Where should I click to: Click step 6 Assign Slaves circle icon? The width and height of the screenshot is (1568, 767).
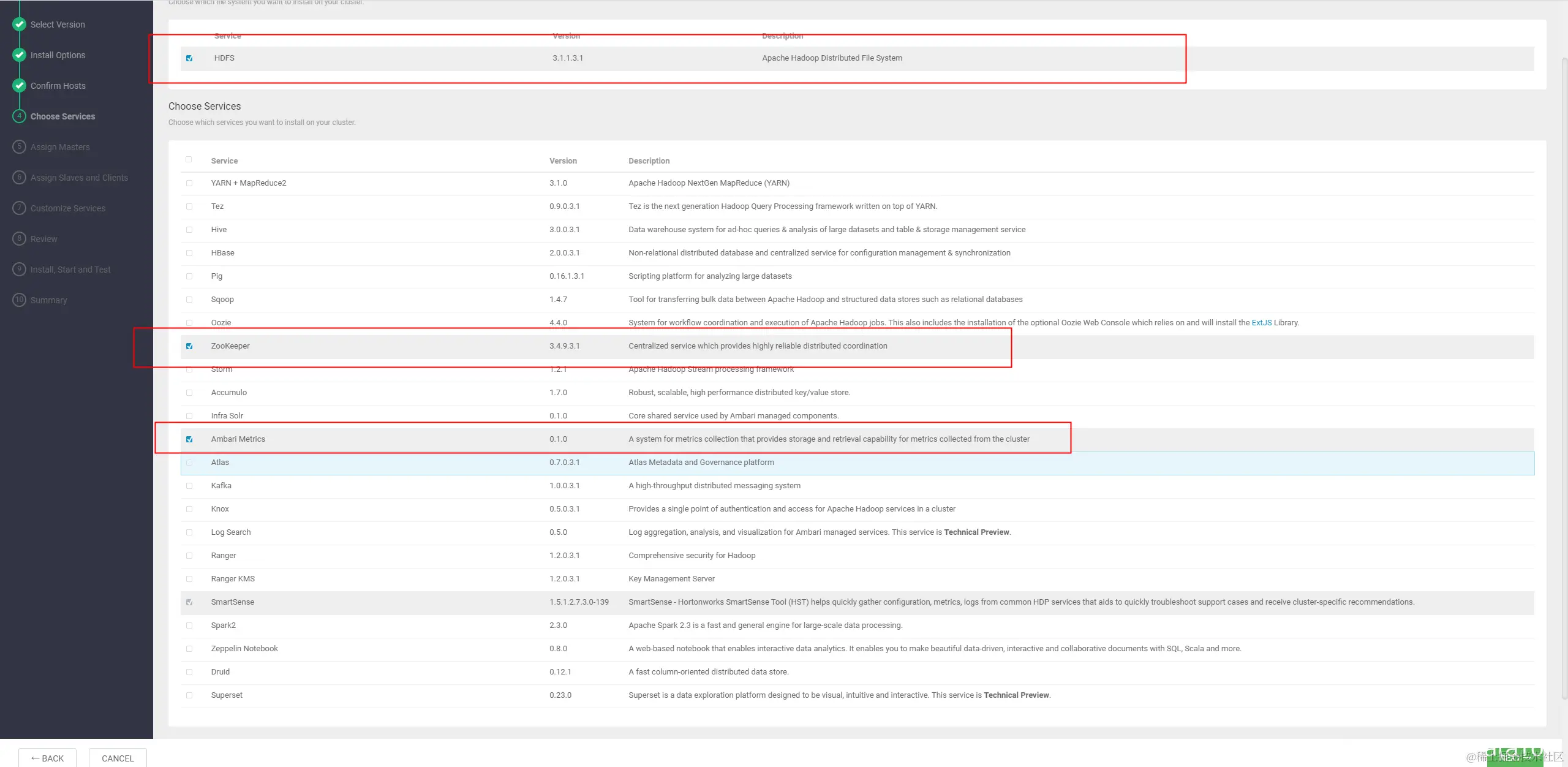19,178
